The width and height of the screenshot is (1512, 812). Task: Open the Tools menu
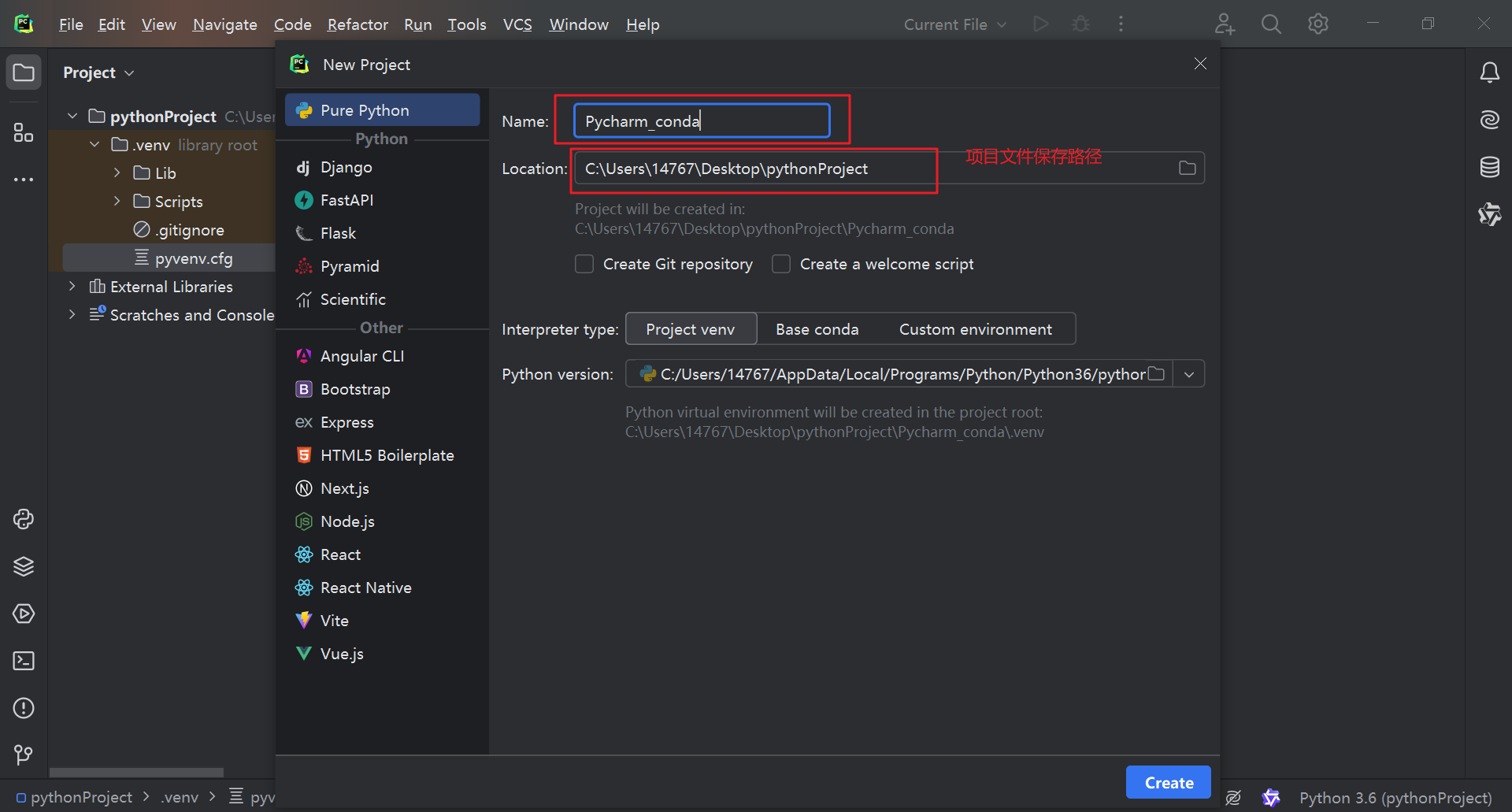pos(466,24)
